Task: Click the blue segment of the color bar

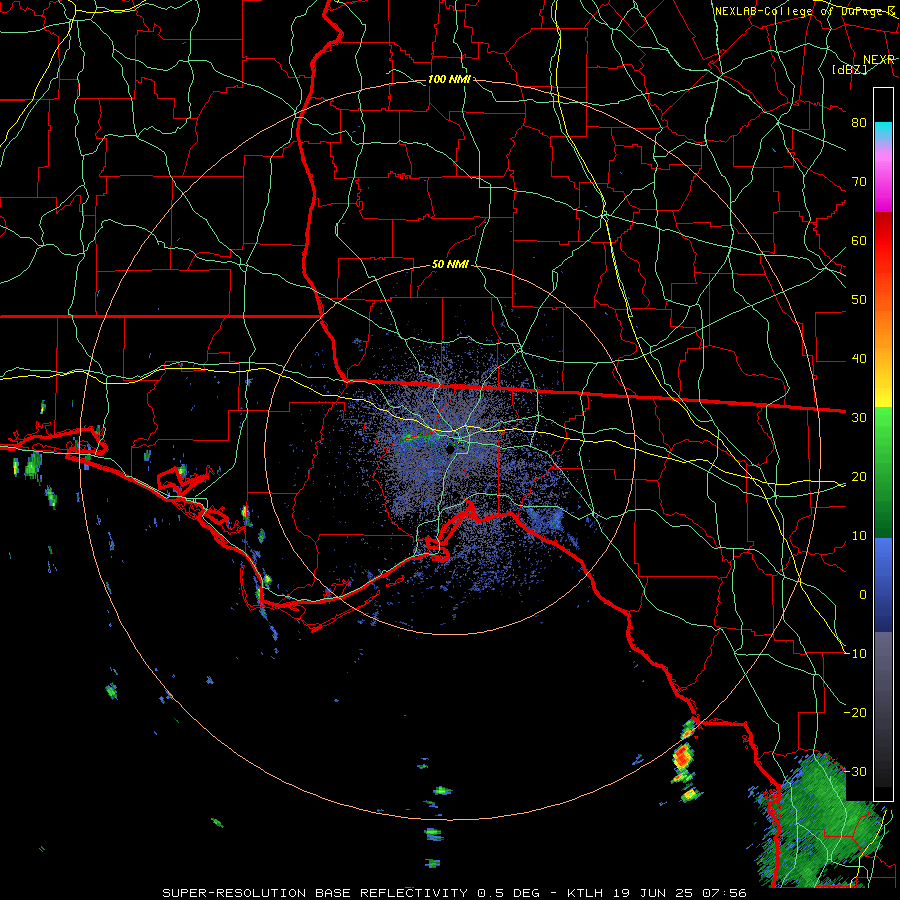Action: [883, 584]
